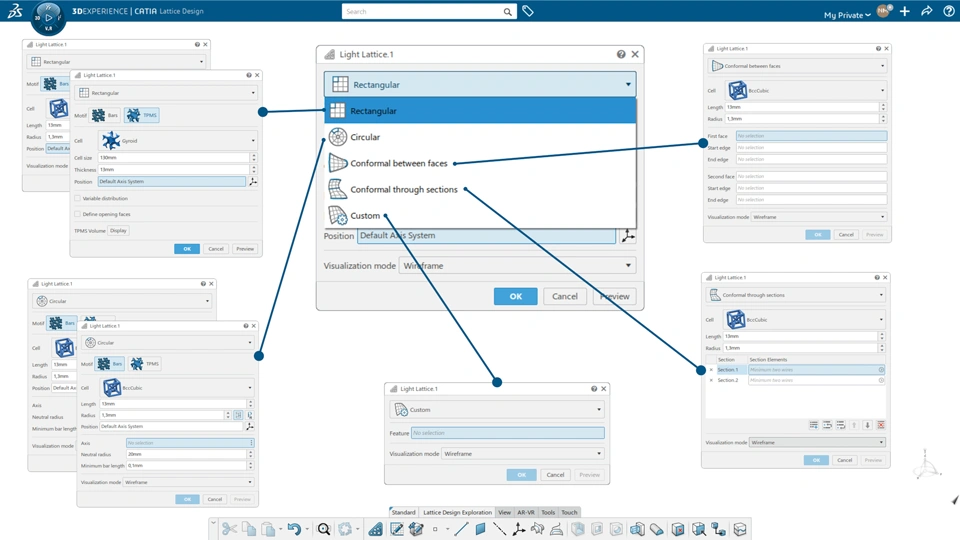
Task: Enable the Define opening faces checkbox
Action: [x=78, y=214]
